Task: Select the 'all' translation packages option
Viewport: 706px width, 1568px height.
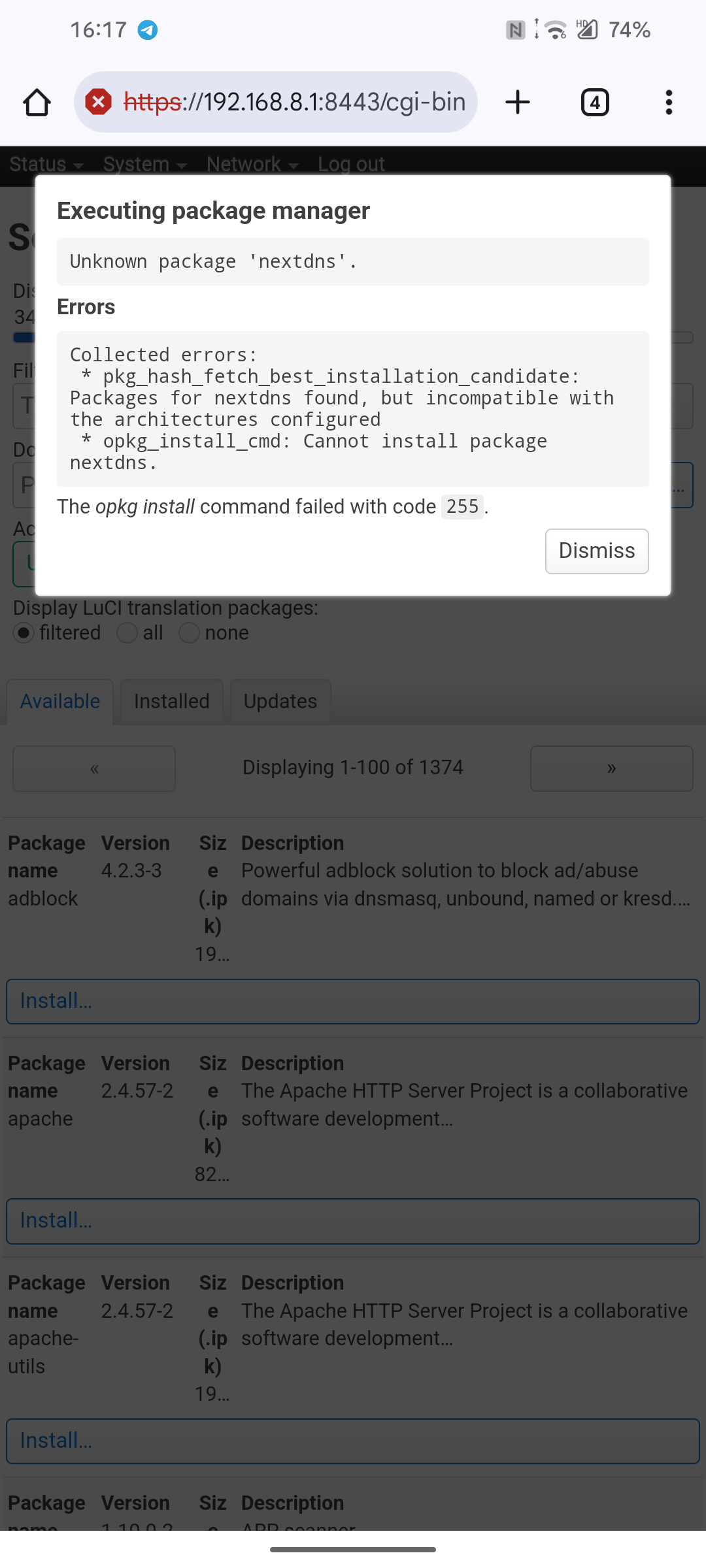Action: click(127, 633)
